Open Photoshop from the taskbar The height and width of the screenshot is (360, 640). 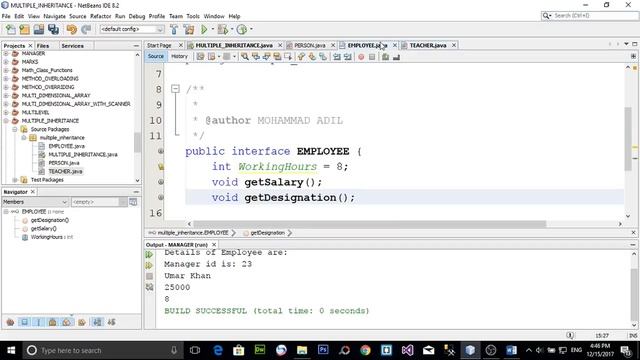[x=323, y=350]
